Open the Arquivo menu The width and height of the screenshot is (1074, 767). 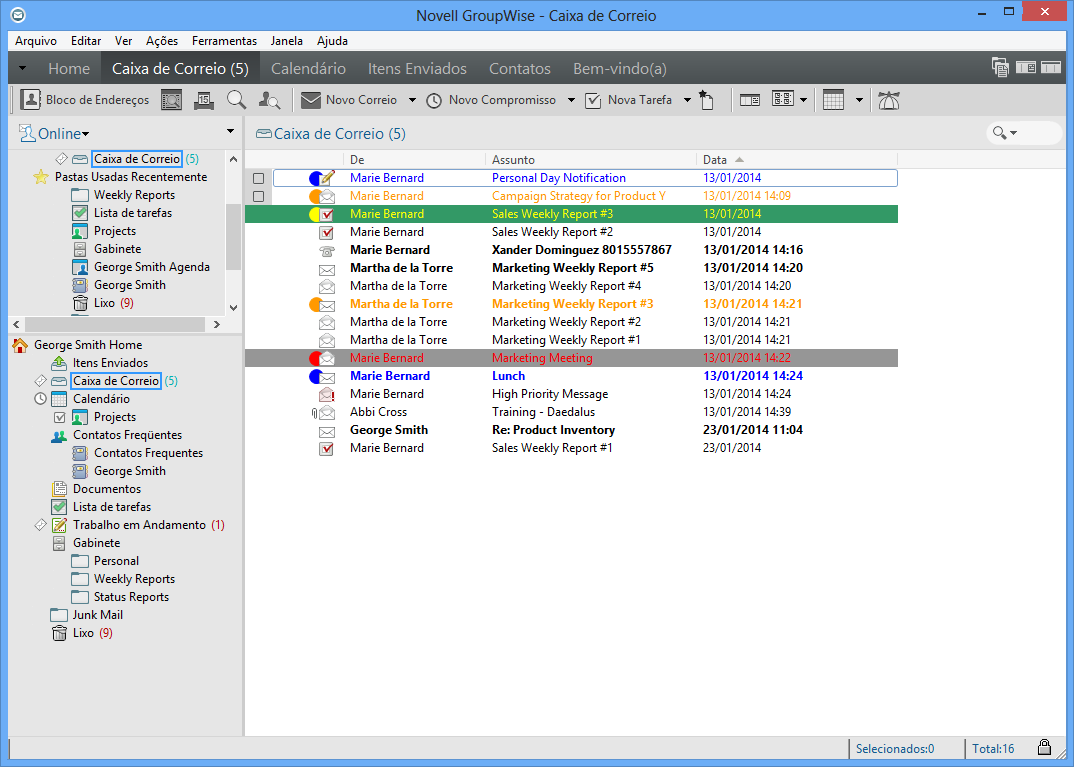coord(36,40)
